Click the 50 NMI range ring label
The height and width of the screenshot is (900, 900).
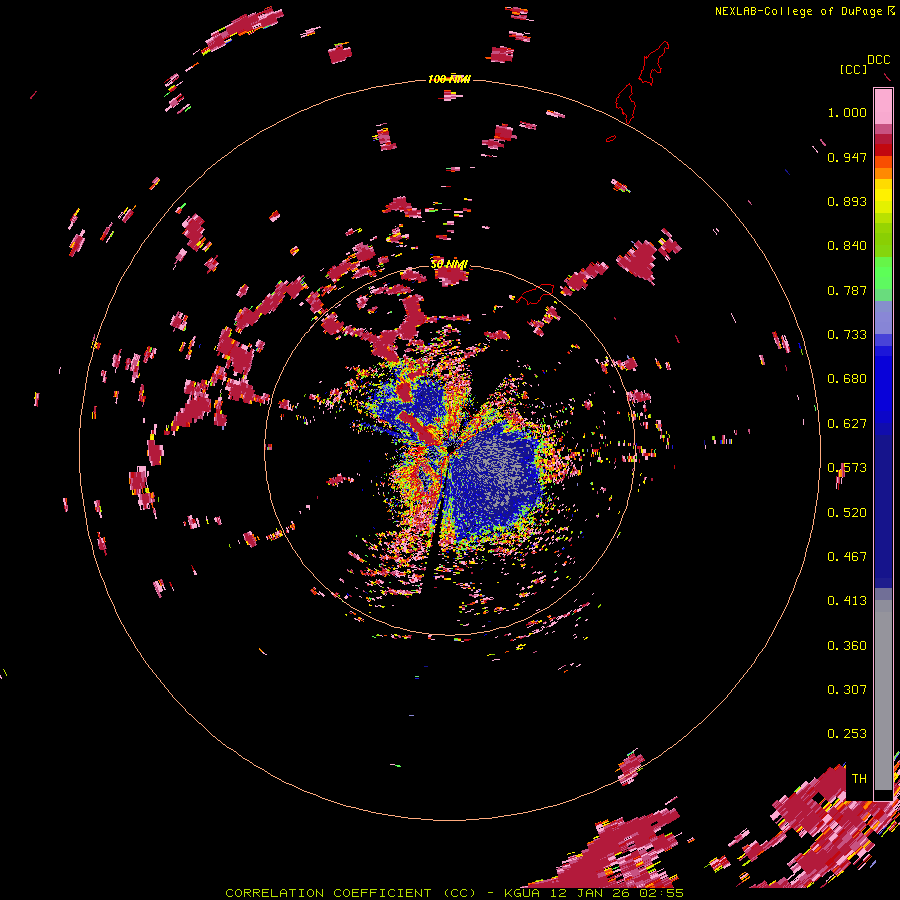click(x=449, y=264)
